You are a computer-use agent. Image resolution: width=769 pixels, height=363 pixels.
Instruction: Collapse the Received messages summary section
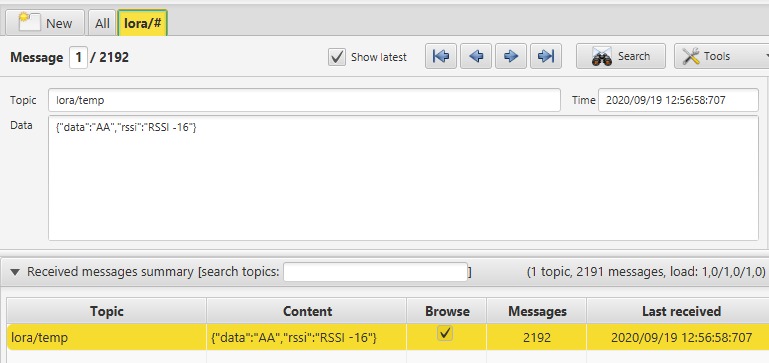15,272
